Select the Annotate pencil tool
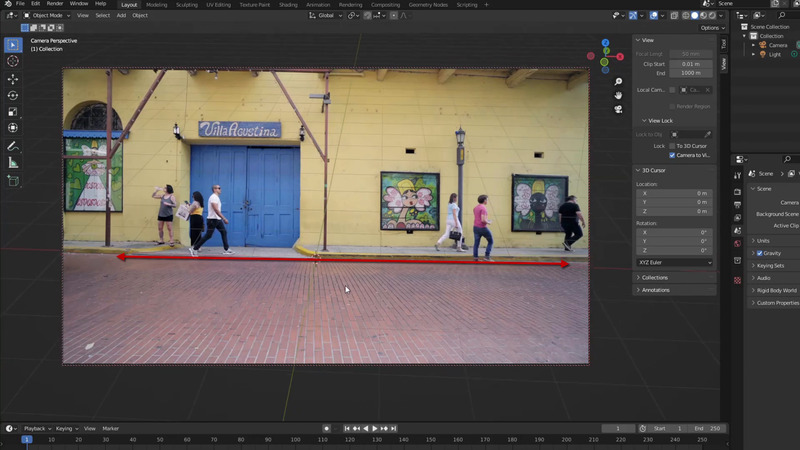800x450 pixels. 13,145
